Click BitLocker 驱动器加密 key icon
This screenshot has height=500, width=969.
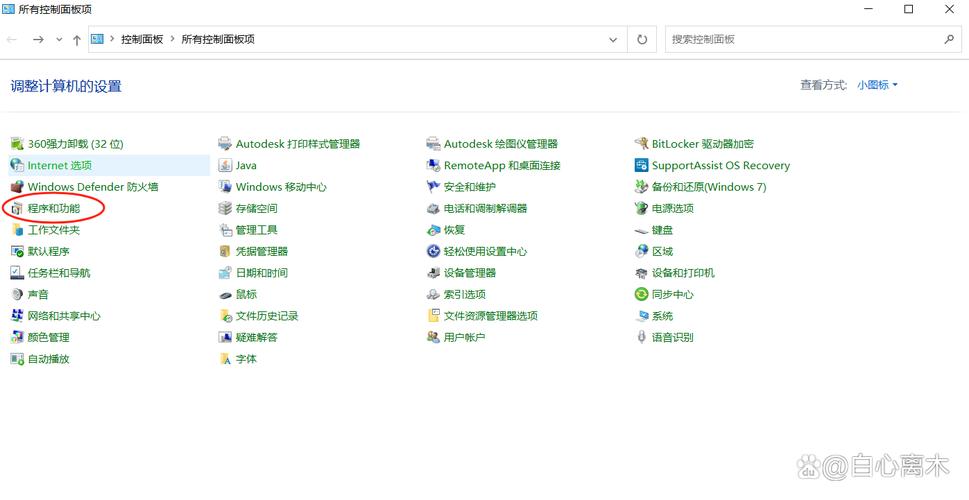coord(641,144)
